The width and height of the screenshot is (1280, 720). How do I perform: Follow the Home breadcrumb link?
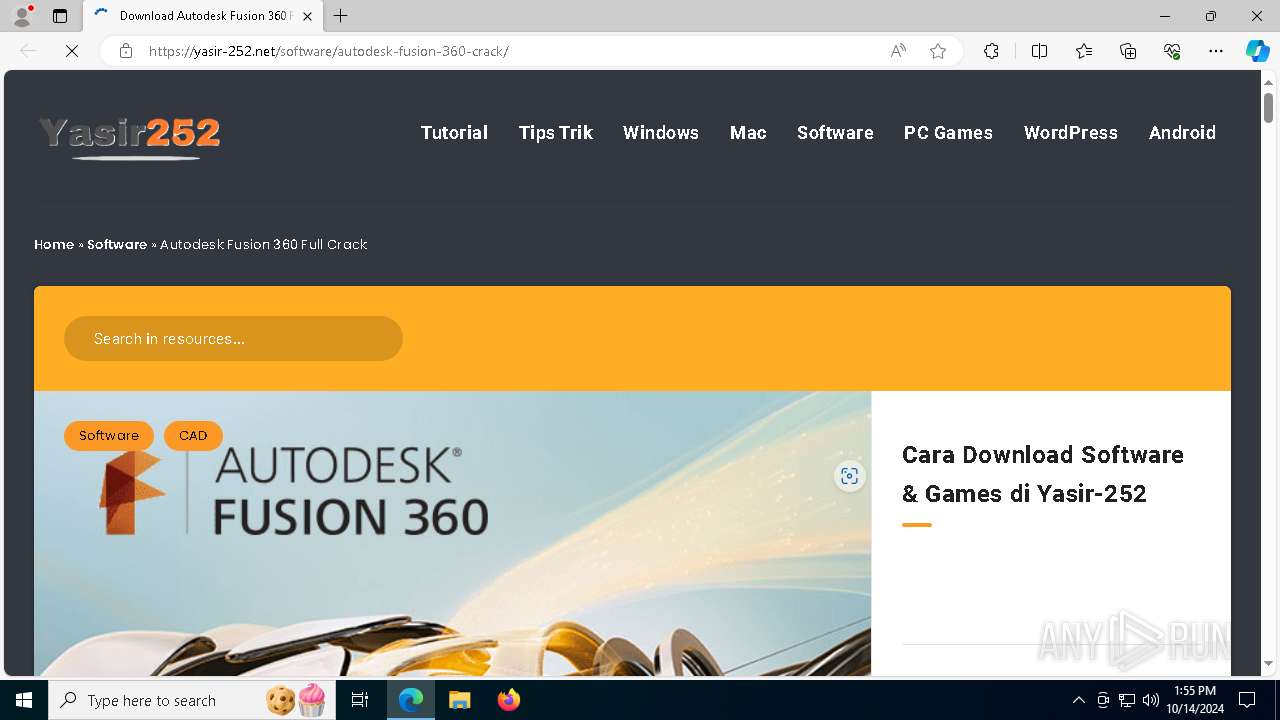click(x=54, y=244)
